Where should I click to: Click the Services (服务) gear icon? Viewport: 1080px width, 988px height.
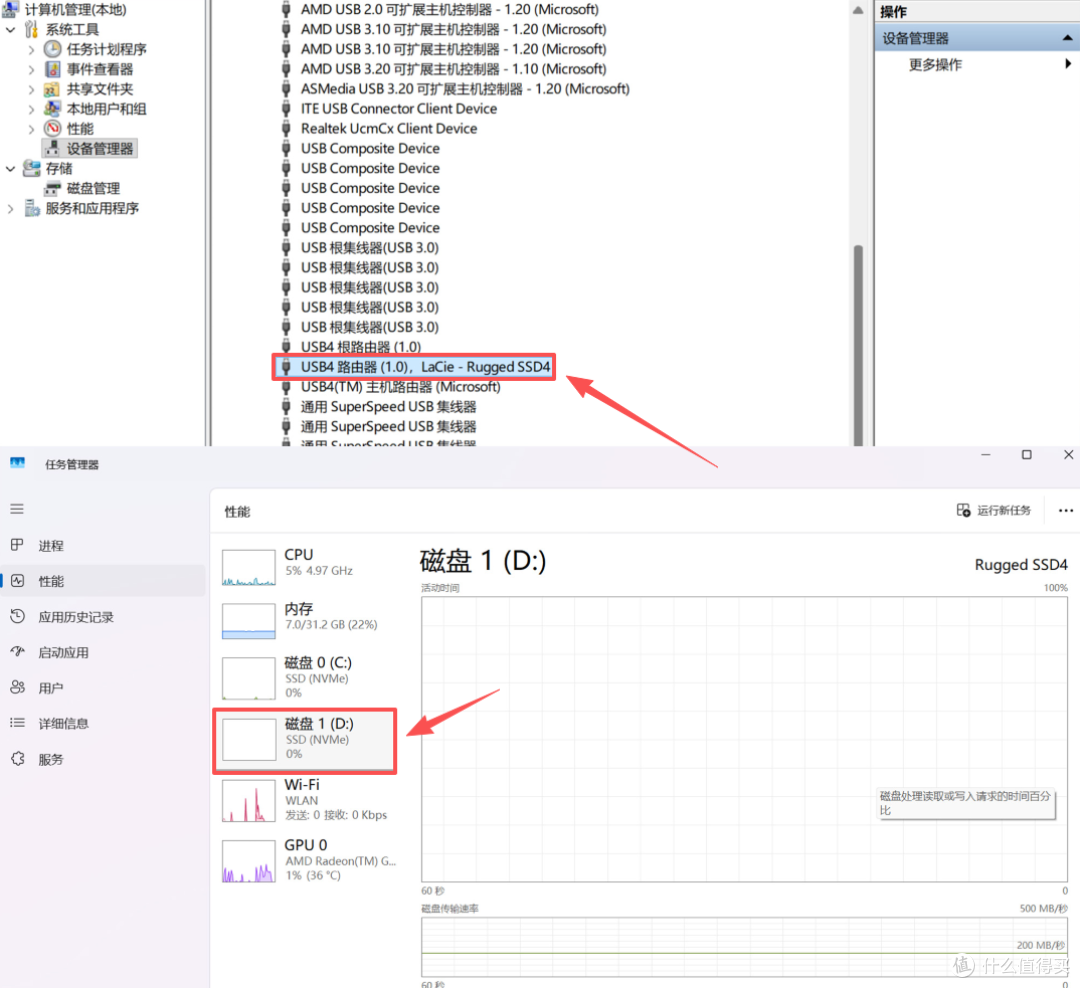[x=17, y=759]
